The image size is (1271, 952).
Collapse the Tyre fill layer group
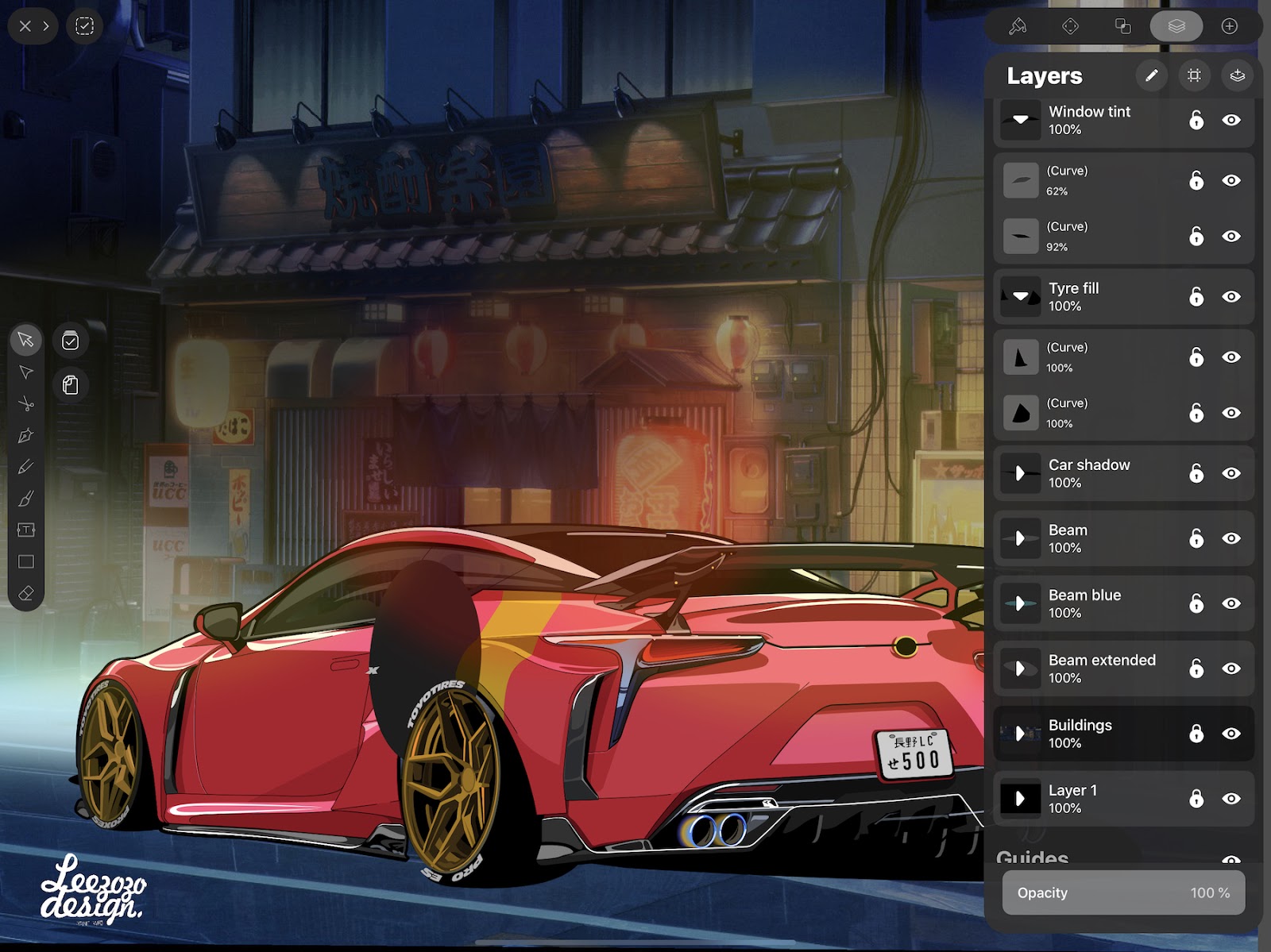1021,296
